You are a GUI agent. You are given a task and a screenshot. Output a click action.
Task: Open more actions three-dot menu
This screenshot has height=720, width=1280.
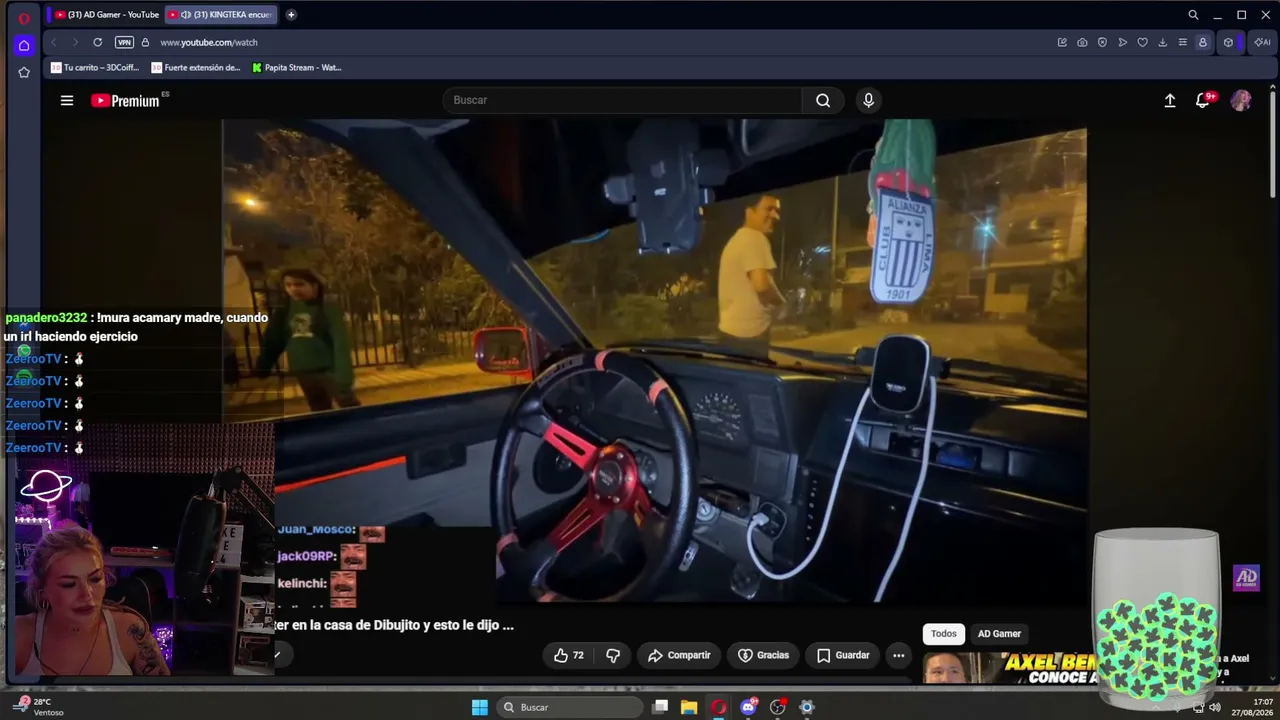tap(899, 655)
